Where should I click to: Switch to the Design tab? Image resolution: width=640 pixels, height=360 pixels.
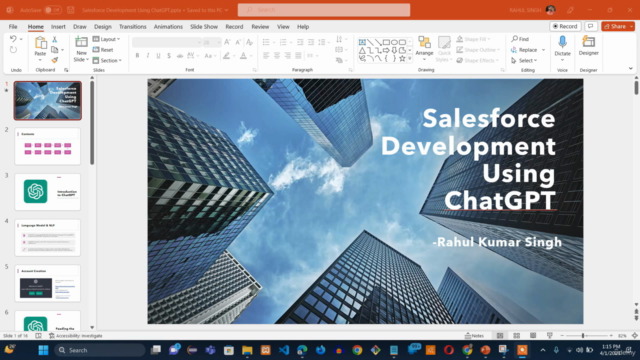pos(102,27)
